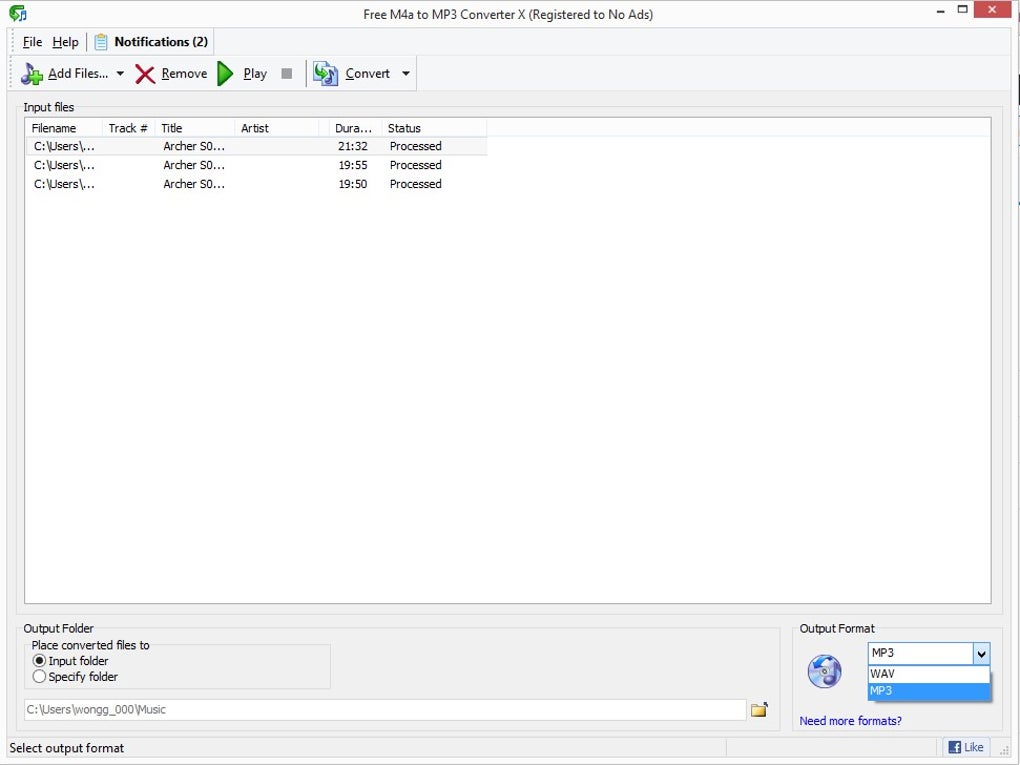Open the File menu
1020x765 pixels.
[x=32, y=42]
